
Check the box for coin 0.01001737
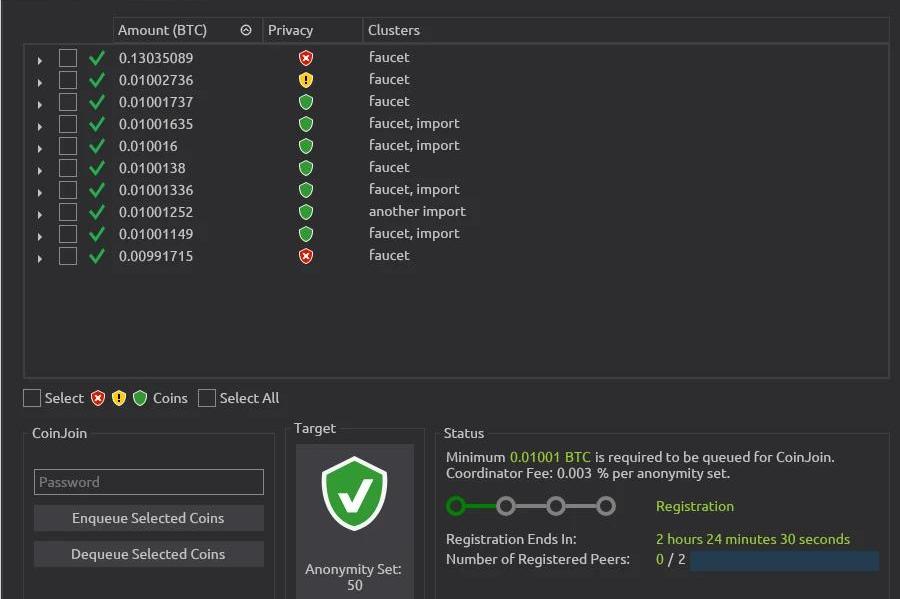tap(68, 102)
